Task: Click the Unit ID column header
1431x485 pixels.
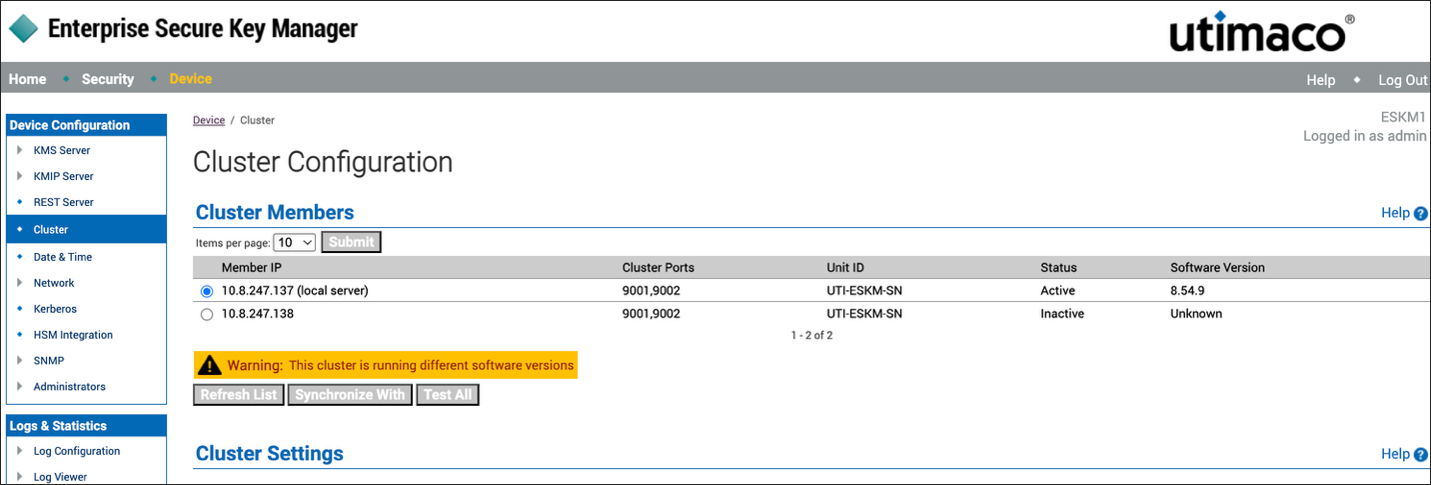Action: (845, 268)
